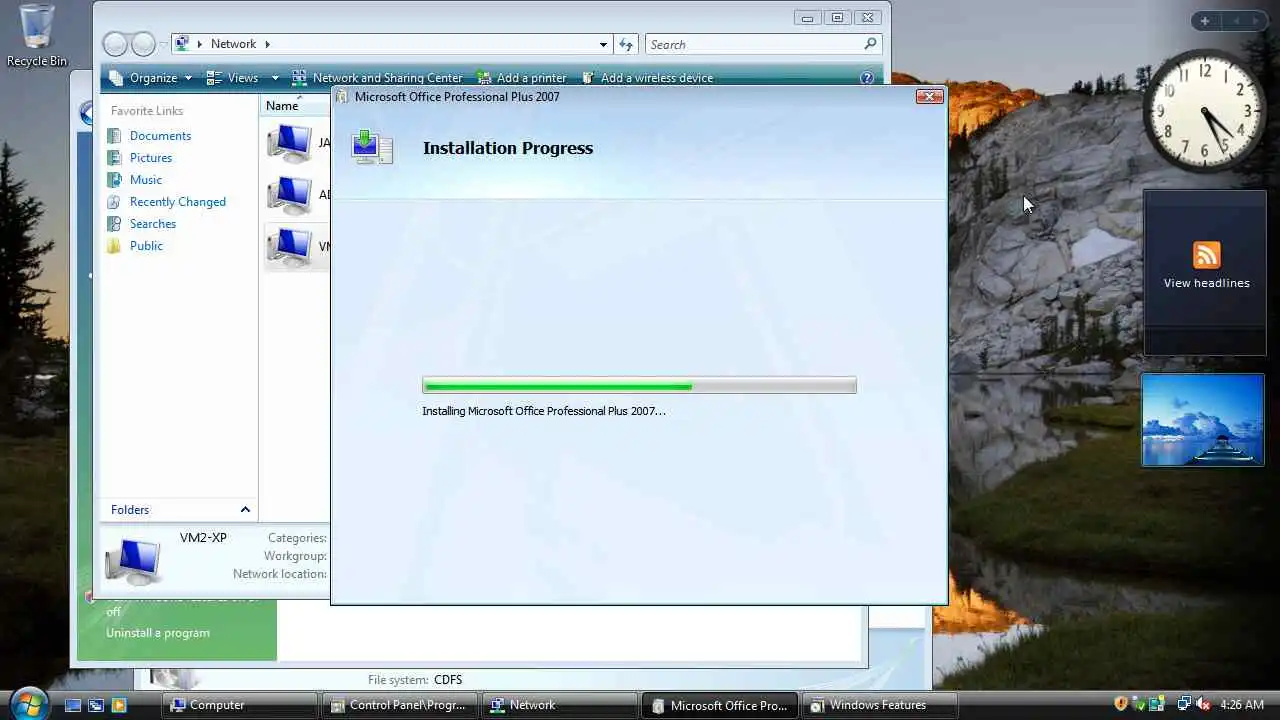Screen dimensions: 1280x720
Task: Switch to Microsoft Office Pro taskbar button
Action: pos(720,705)
